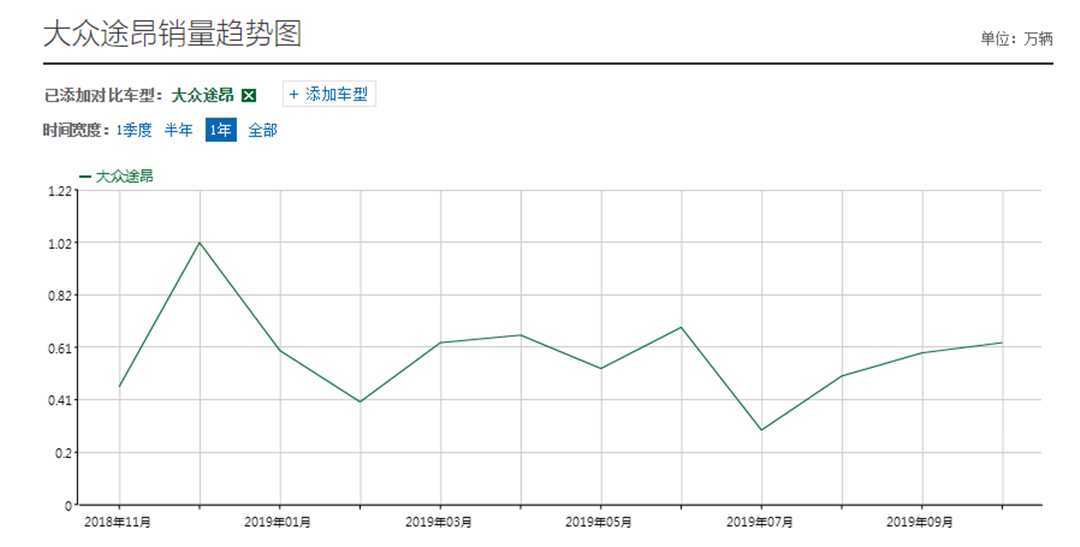Viewport: 1080px width, 547px height.
Task: Click the peak data point at 1.02
Action: coord(200,242)
